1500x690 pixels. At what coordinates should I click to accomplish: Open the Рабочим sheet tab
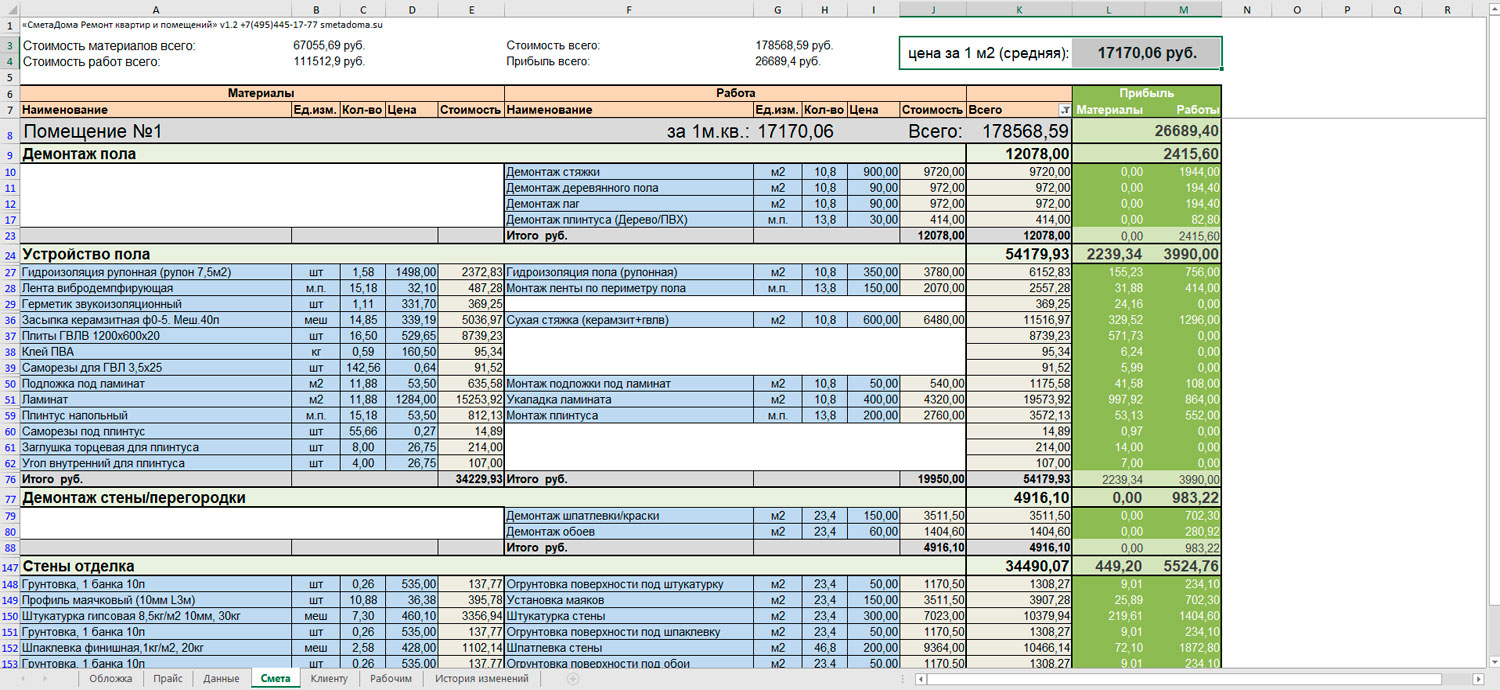[390, 679]
